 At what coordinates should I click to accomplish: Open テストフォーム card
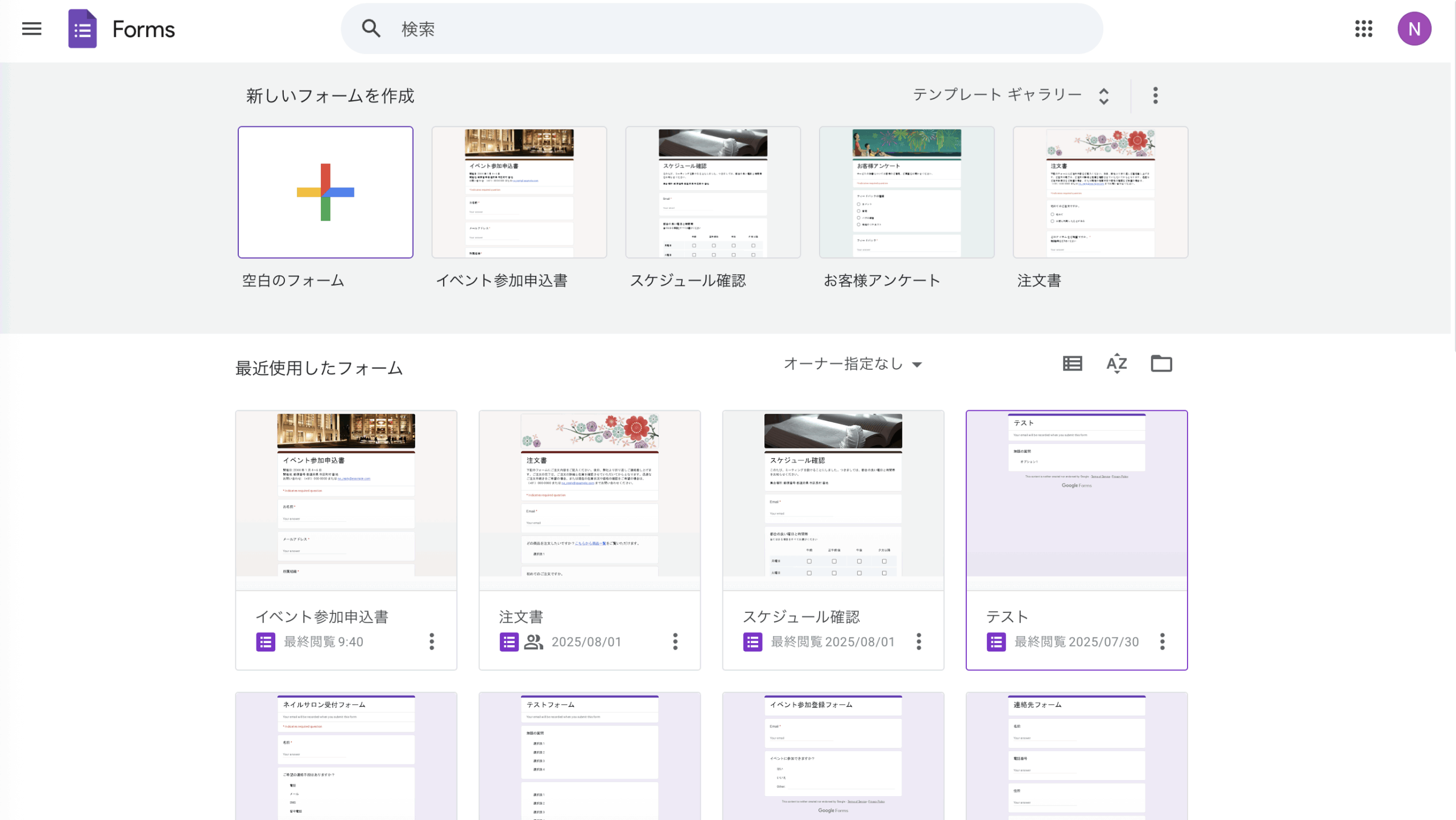click(590, 756)
